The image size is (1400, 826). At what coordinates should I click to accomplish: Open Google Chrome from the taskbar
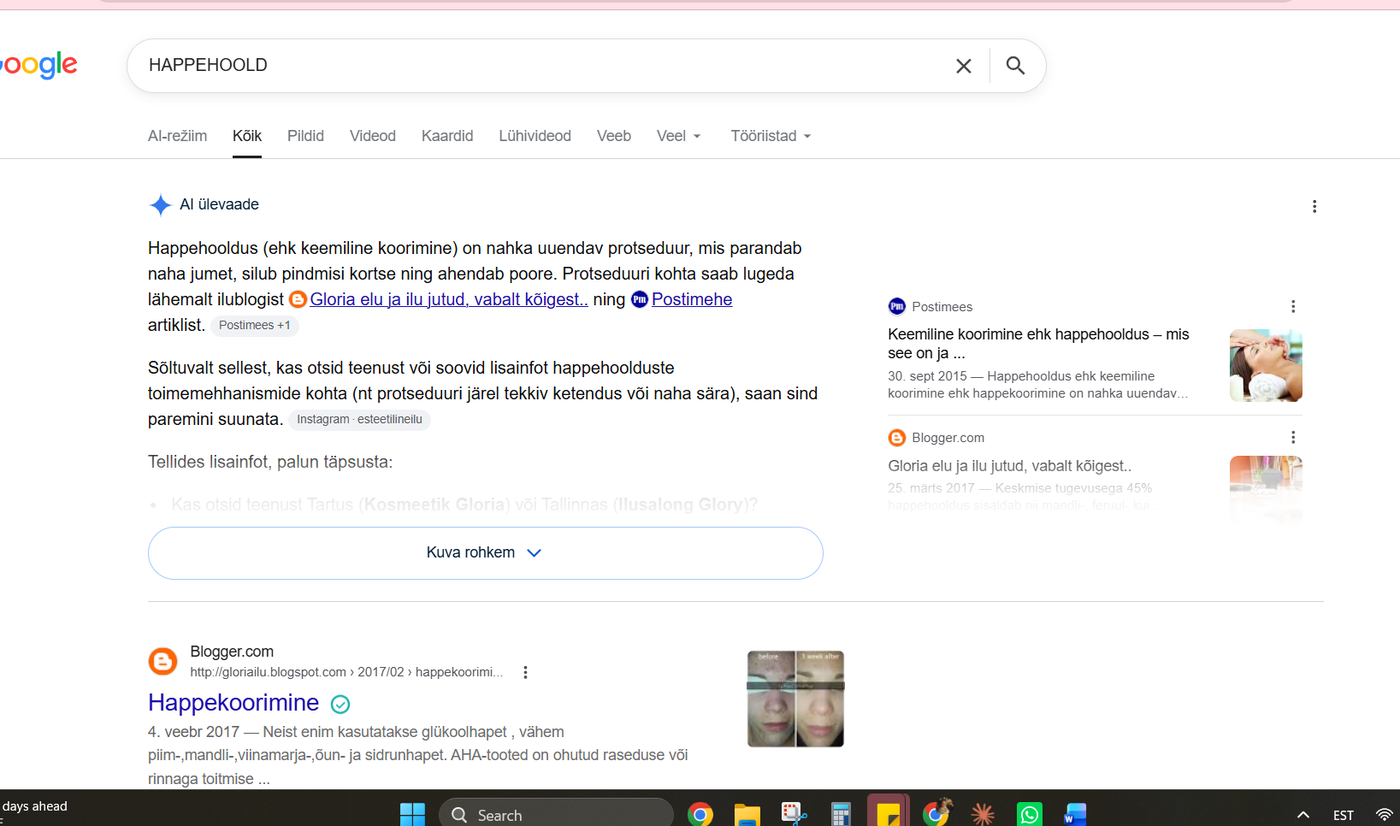[700, 814]
